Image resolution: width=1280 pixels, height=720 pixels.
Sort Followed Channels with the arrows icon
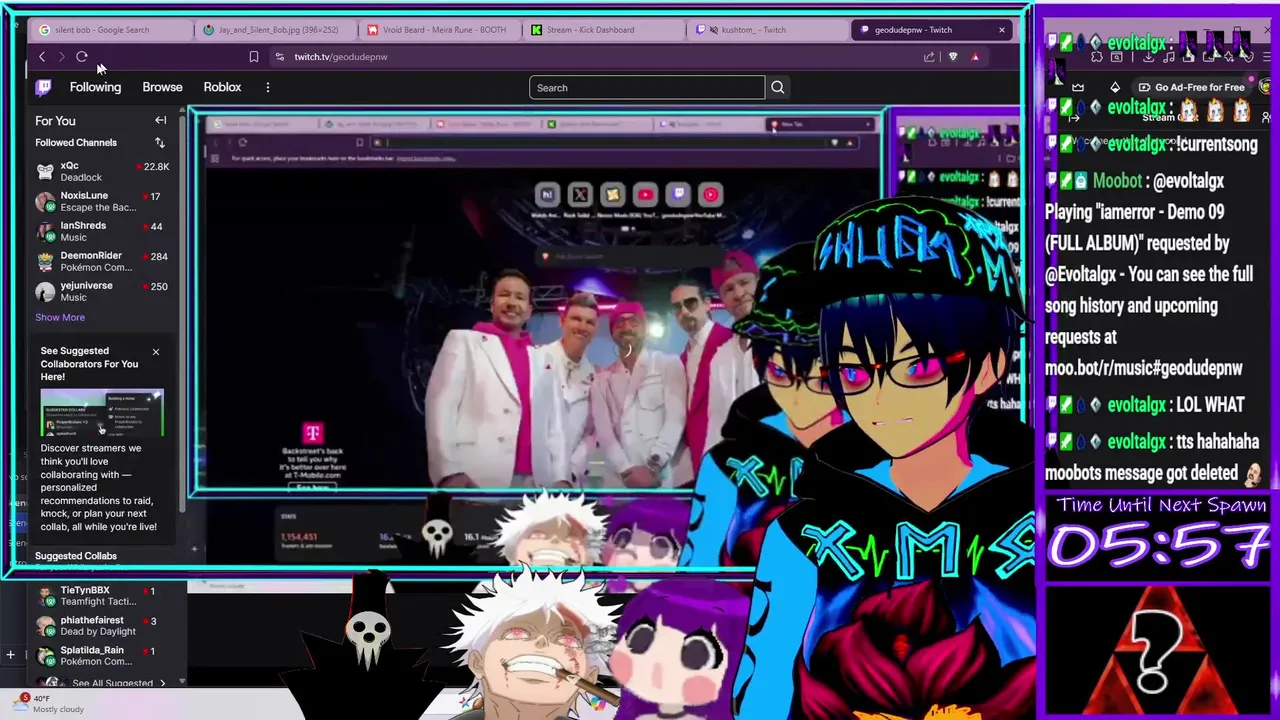tap(159, 143)
